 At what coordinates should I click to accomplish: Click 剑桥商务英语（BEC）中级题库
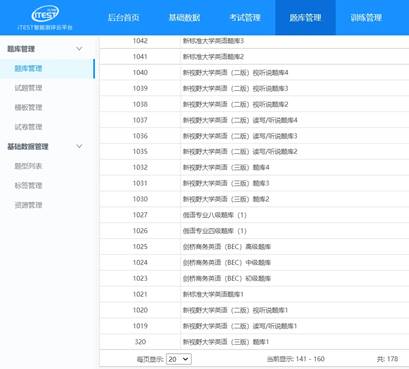click(x=227, y=263)
